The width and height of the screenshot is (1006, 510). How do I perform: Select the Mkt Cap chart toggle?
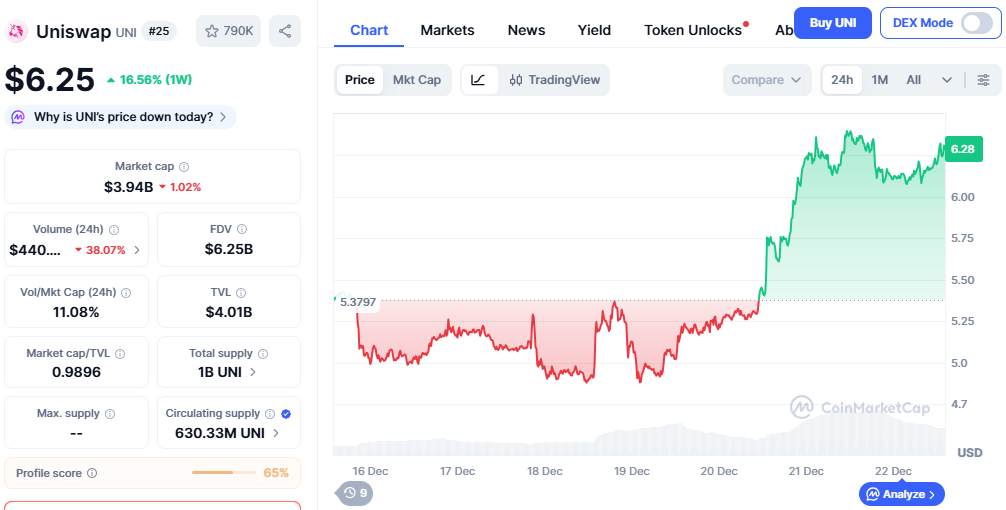tap(416, 80)
